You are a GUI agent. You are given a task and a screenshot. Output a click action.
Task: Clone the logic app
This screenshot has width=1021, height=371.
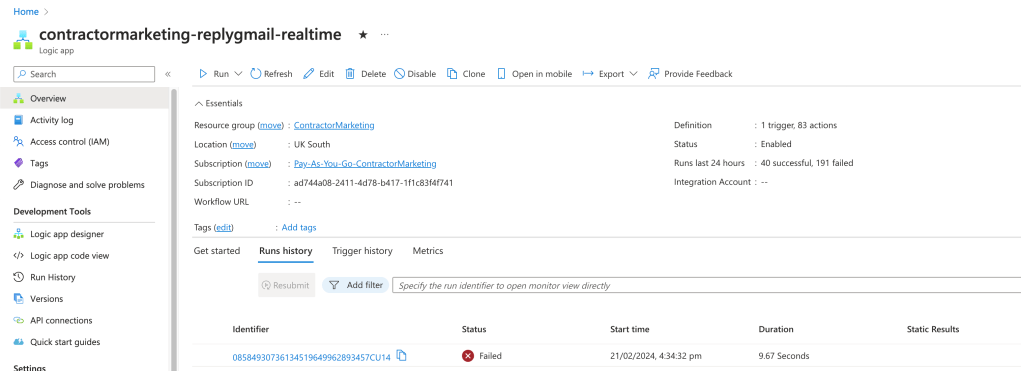pos(466,74)
